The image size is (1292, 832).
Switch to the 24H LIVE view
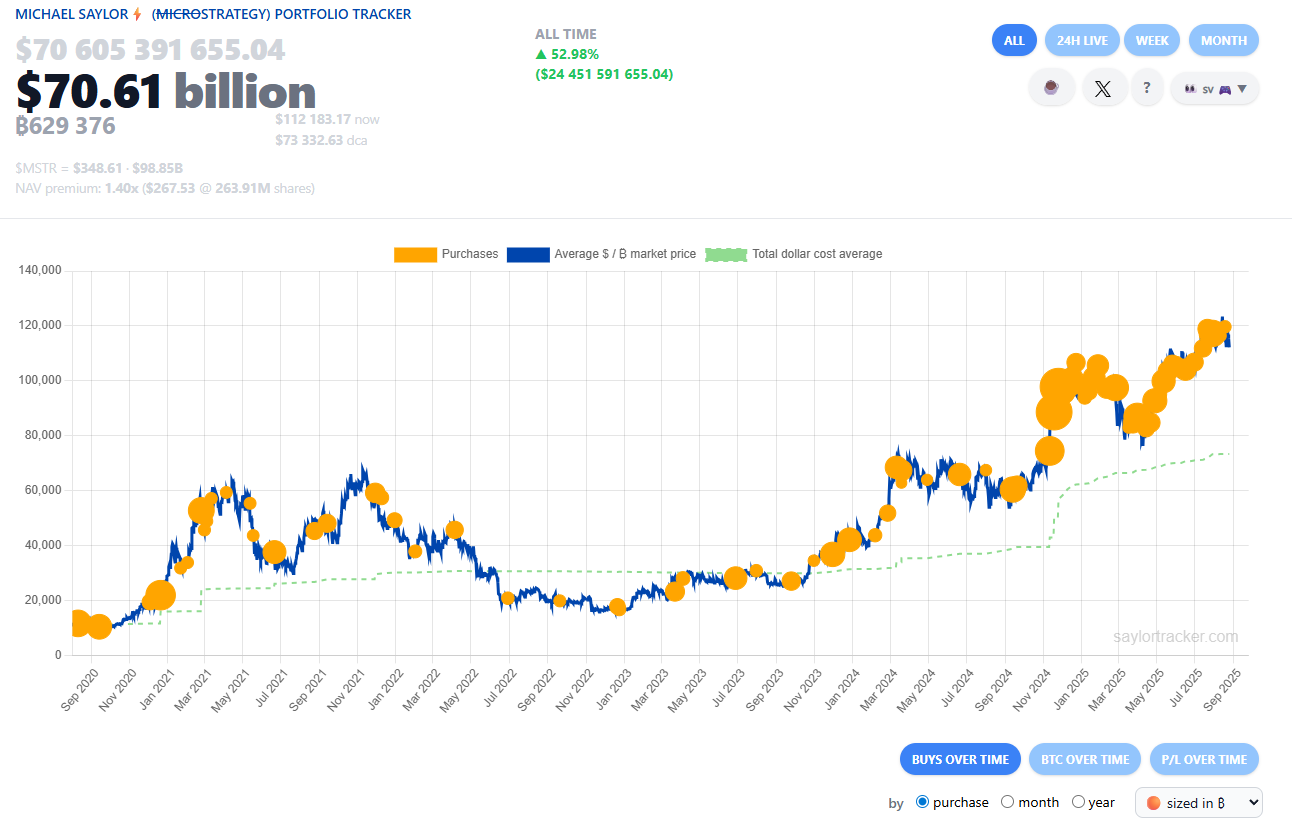click(1082, 41)
